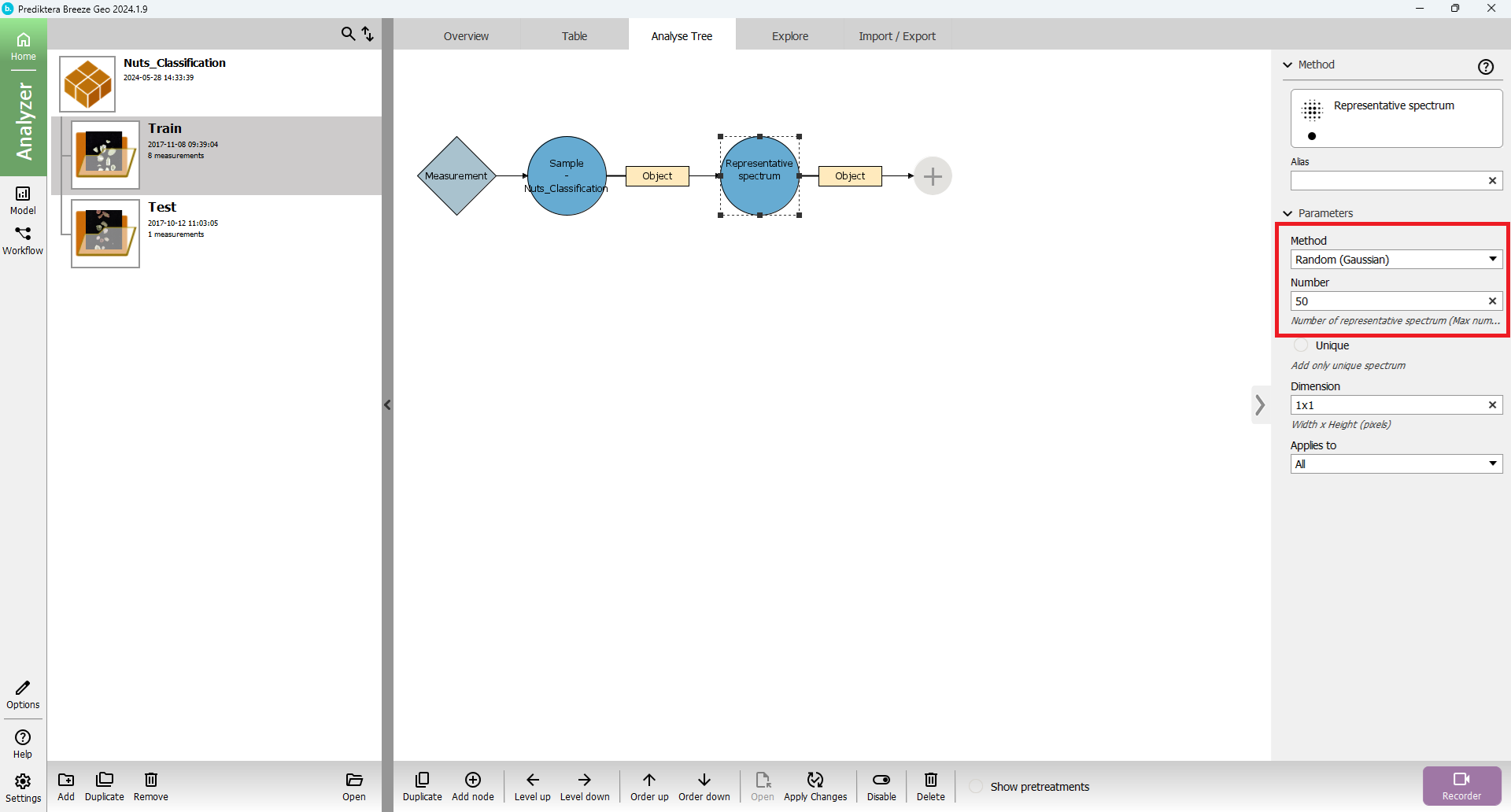Enable the Unique spectrum option
The image size is (1511, 812).
pos(1302,345)
